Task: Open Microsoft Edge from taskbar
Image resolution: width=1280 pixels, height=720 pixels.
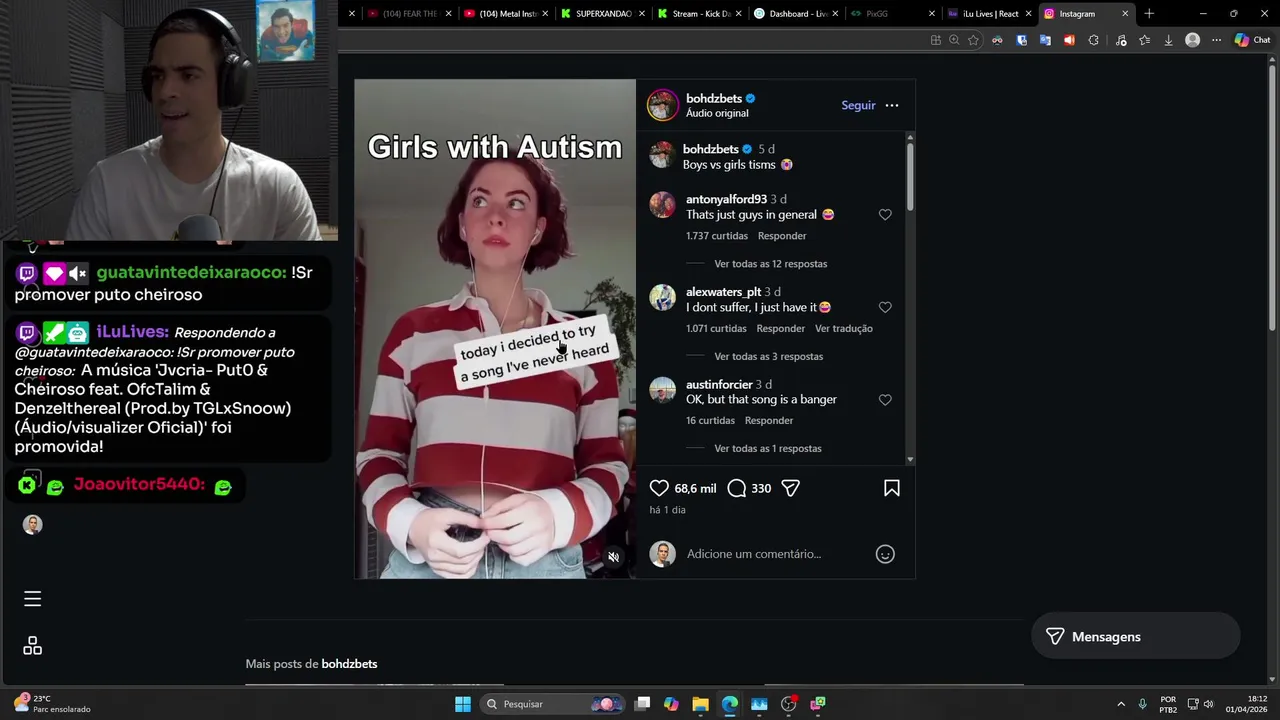Action: click(730, 704)
